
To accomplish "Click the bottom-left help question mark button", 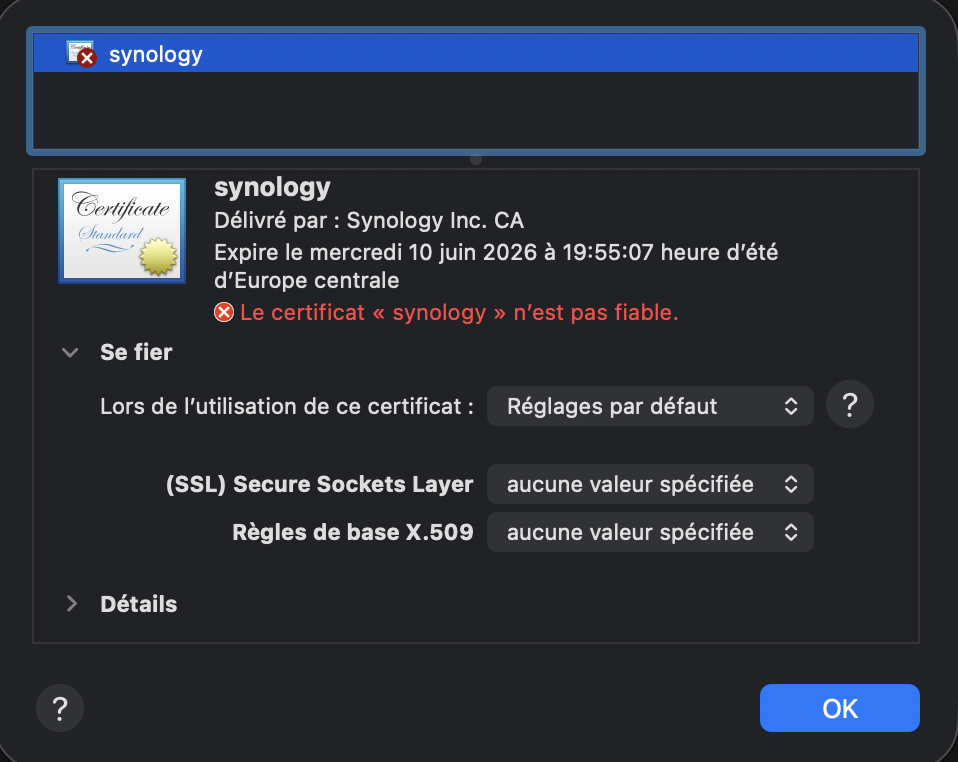I will 60,709.
